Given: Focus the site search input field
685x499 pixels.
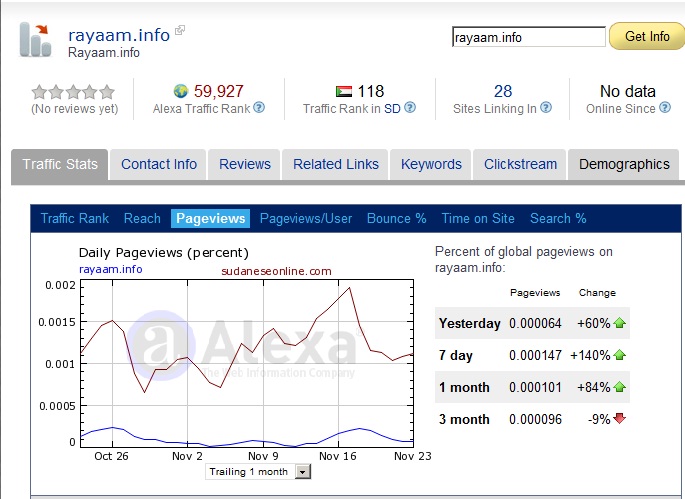Looking at the screenshot, I should [529, 37].
